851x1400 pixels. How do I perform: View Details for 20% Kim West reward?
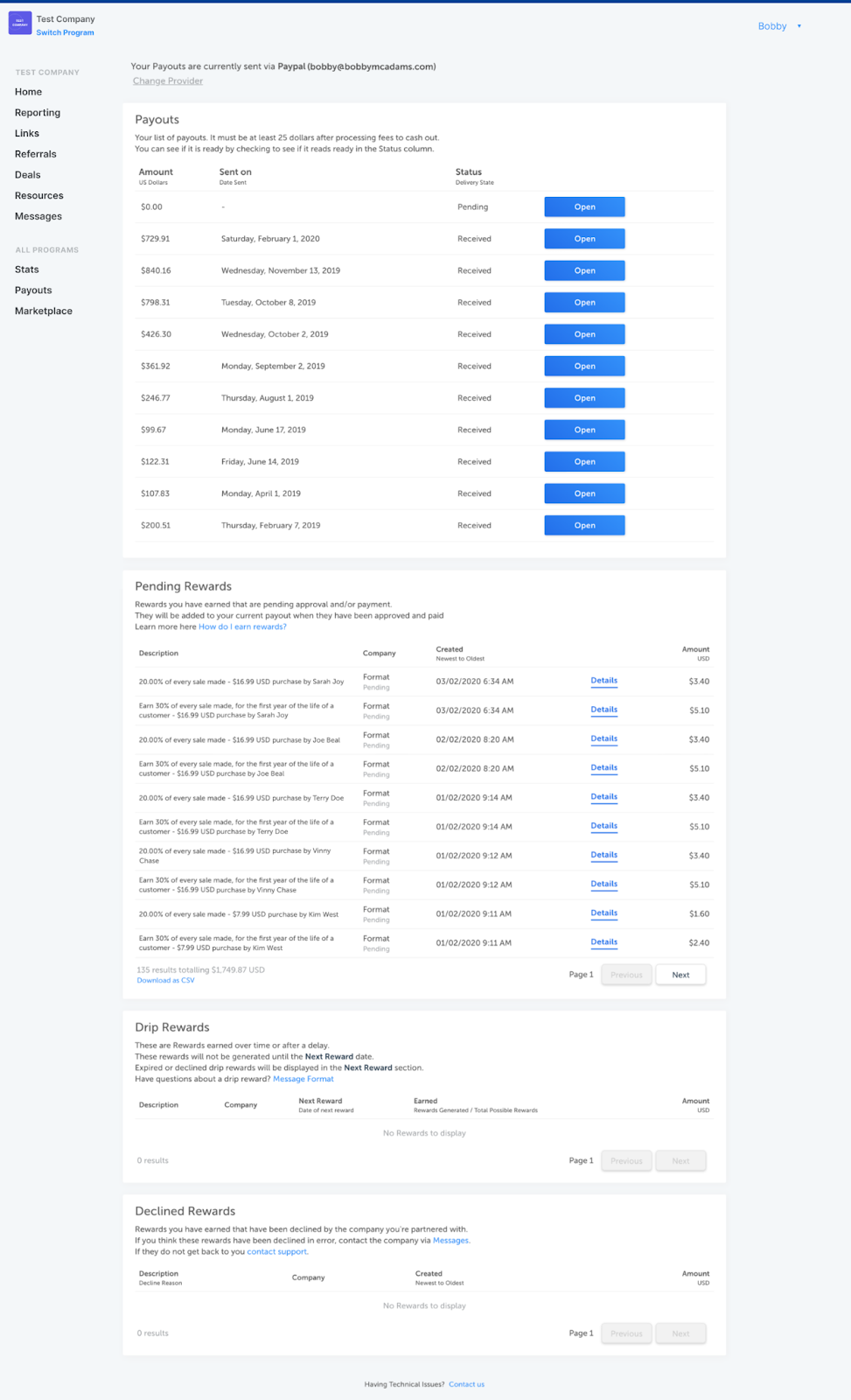(x=603, y=913)
